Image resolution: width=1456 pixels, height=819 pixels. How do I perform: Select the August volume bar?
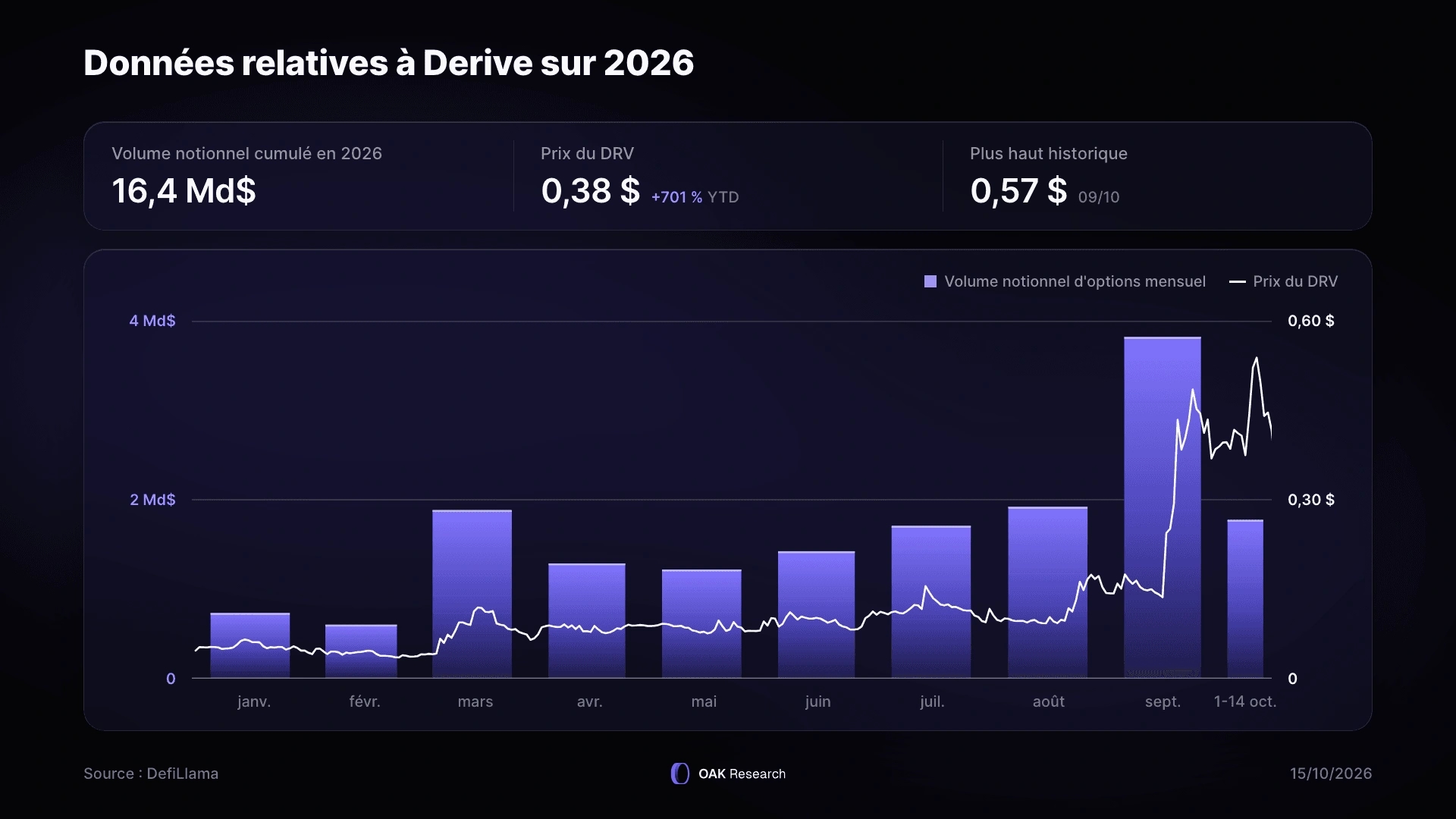pyautogui.click(x=1047, y=592)
